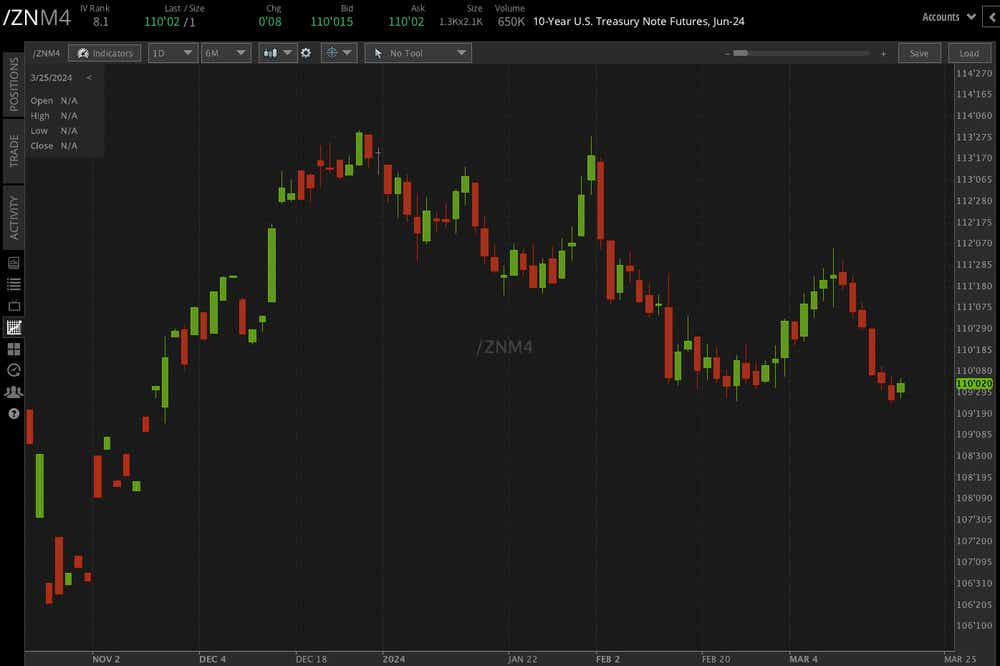This screenshot has width=1000, height=666.
Task: Click the Save chart button
Action: [919, 52]
